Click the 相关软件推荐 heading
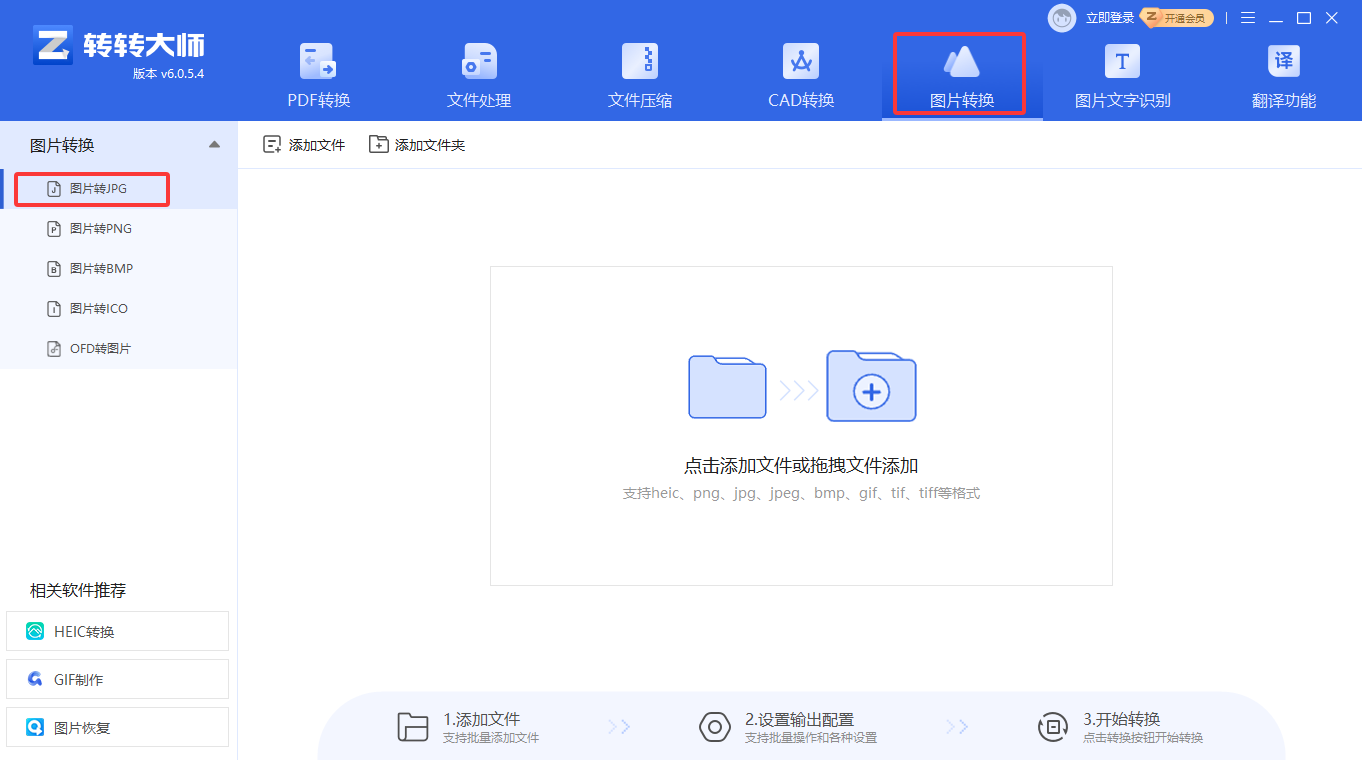This screenshot has width=1362, height=760. [x=78, y=590]
